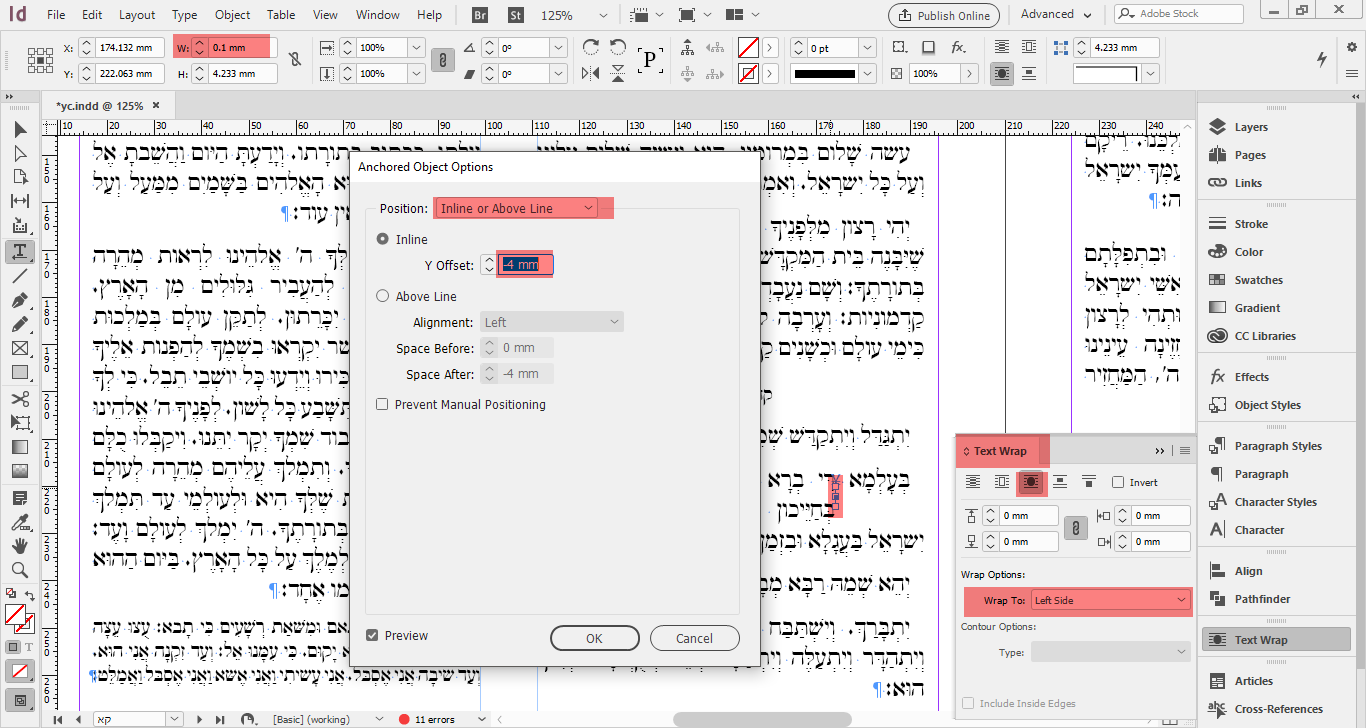
Task: Select the Pencil tool
Action: pyautogui.click(x=19, y=324)
